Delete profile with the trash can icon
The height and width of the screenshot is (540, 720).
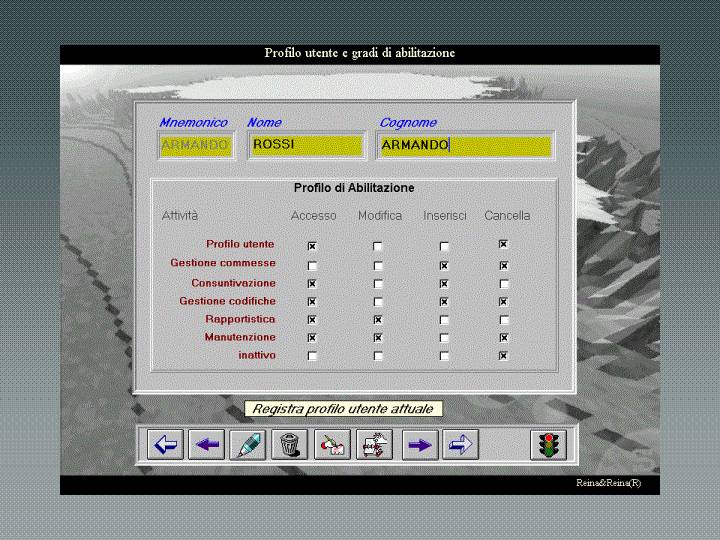coord(289,444)
